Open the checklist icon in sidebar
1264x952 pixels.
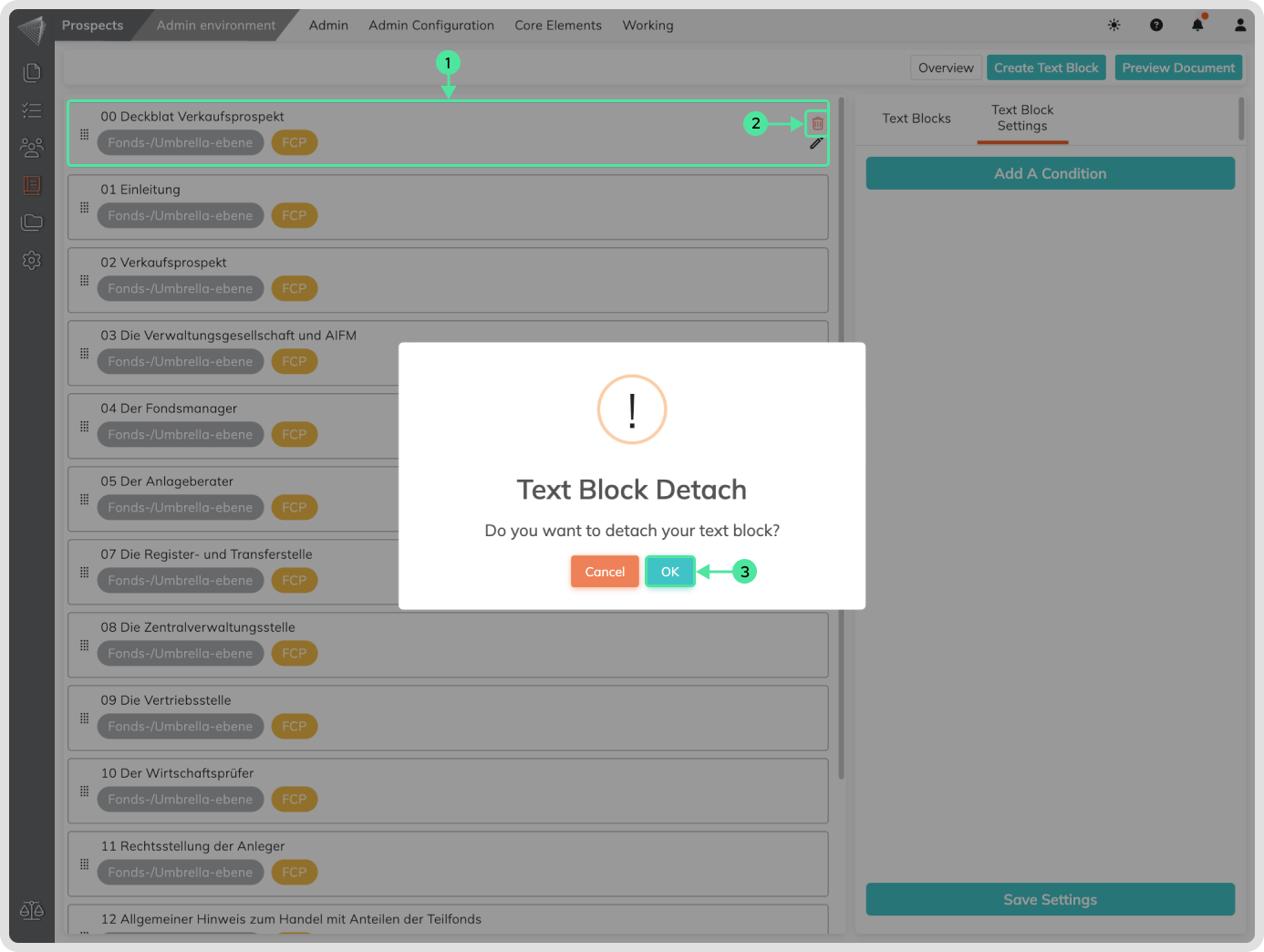pos(32,110)
